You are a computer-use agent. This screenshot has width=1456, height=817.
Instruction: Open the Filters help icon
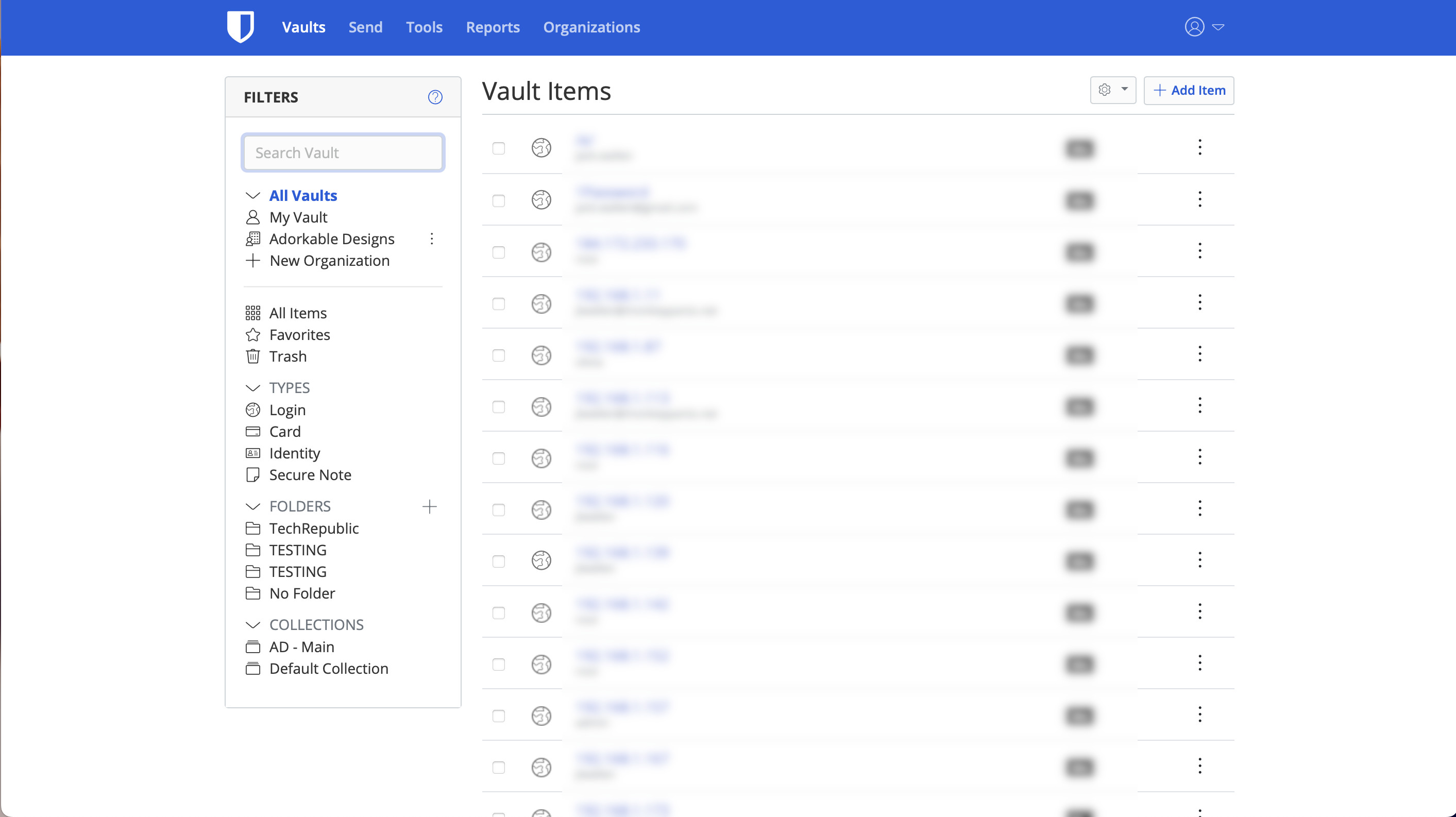435,97
